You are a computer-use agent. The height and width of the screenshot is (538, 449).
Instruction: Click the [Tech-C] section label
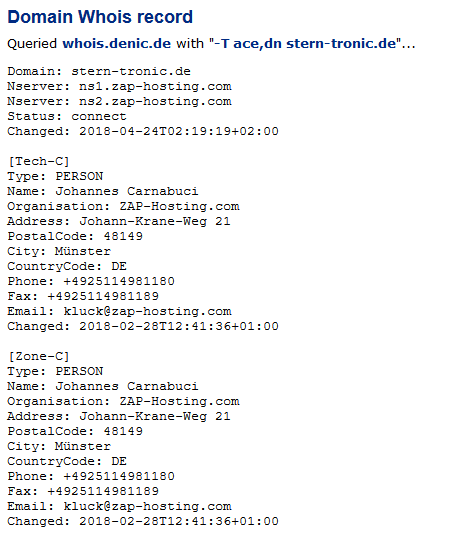tap(38, 161)
